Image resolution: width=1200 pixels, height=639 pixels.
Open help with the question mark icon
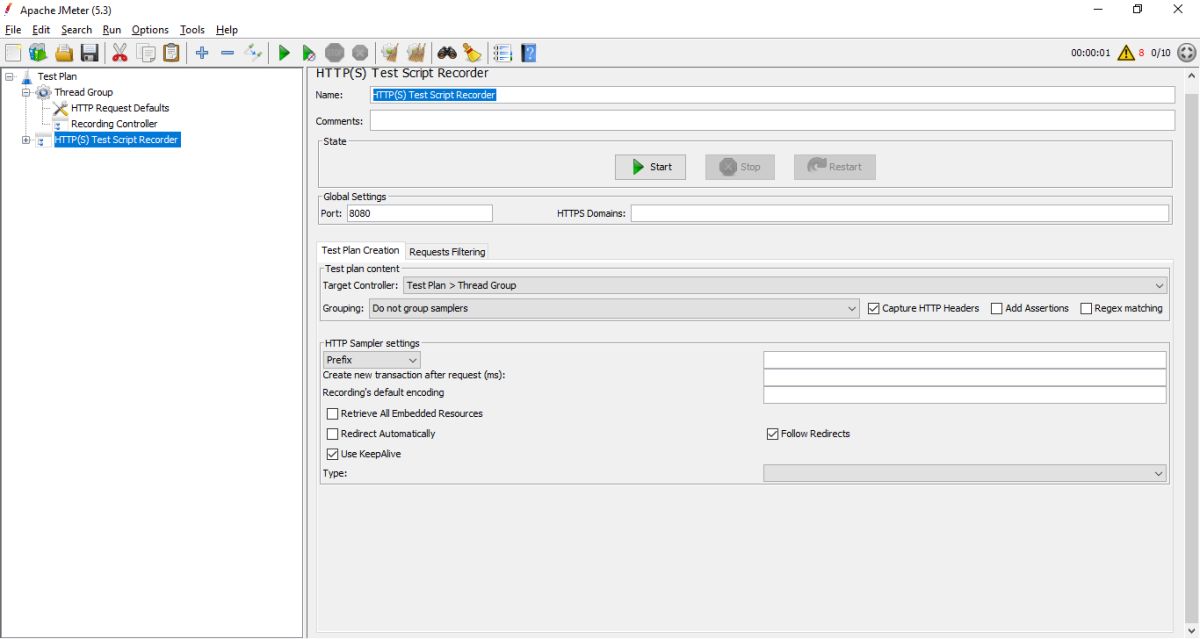[x=529, y=53]
